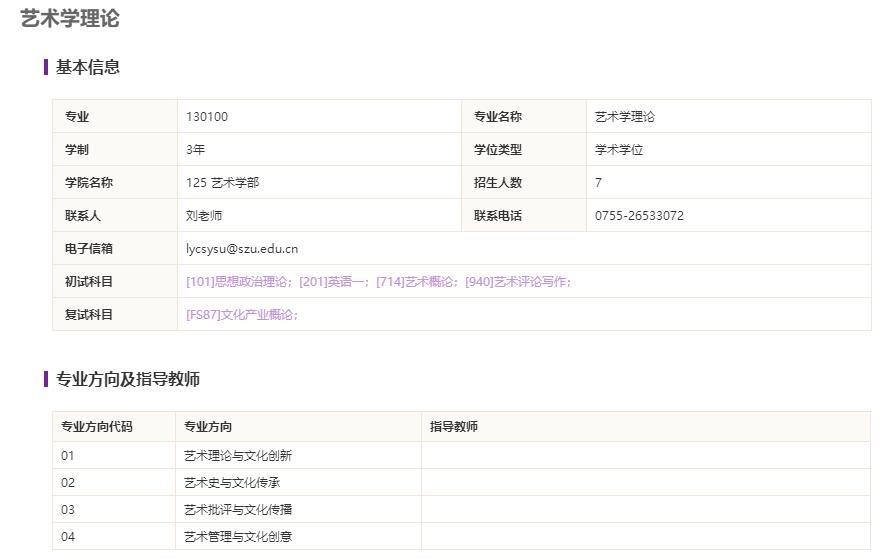Select the [940]艺术评论写作 subject link

pos(517,282)
